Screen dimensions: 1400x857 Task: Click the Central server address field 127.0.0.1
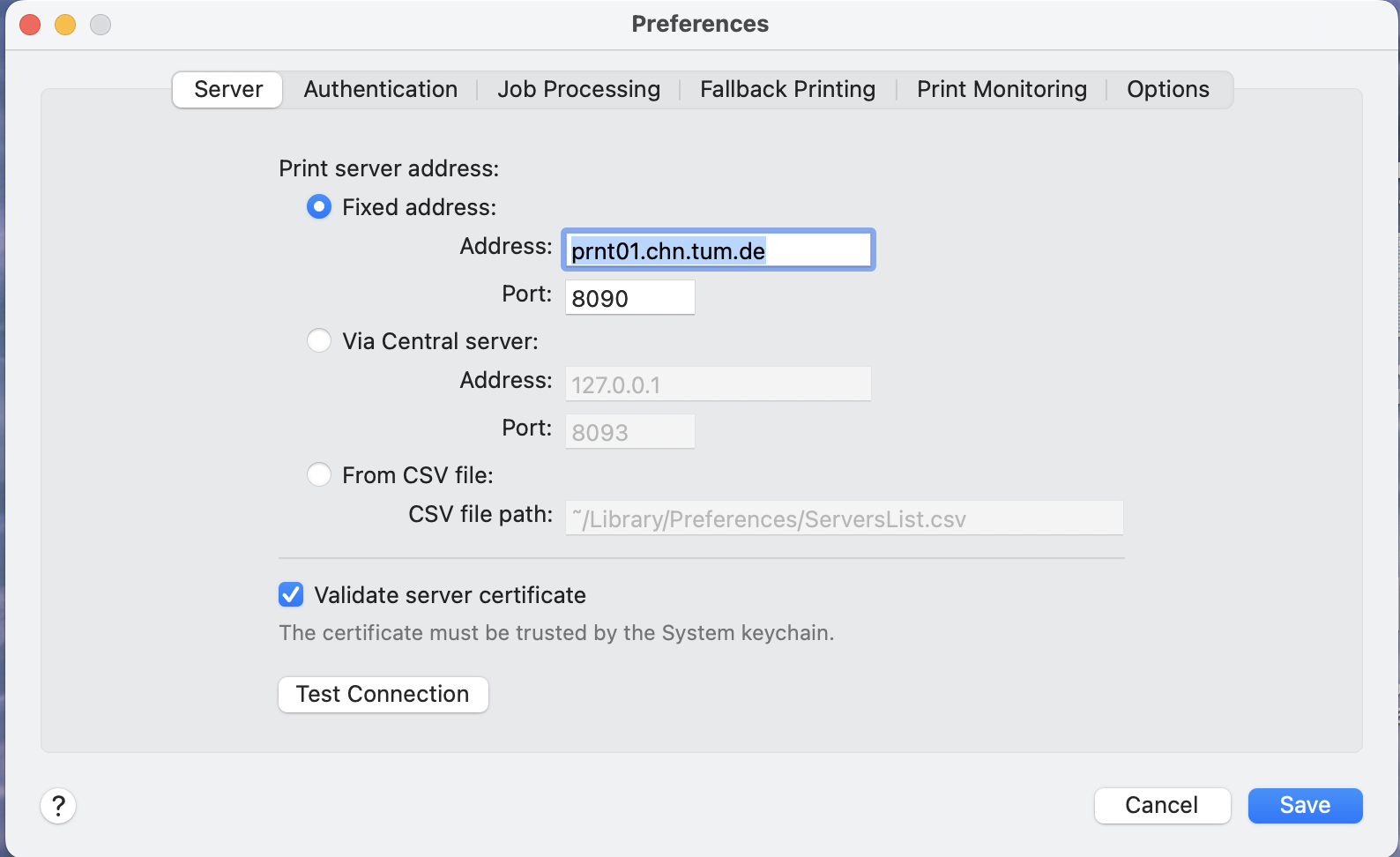[718, 384]
